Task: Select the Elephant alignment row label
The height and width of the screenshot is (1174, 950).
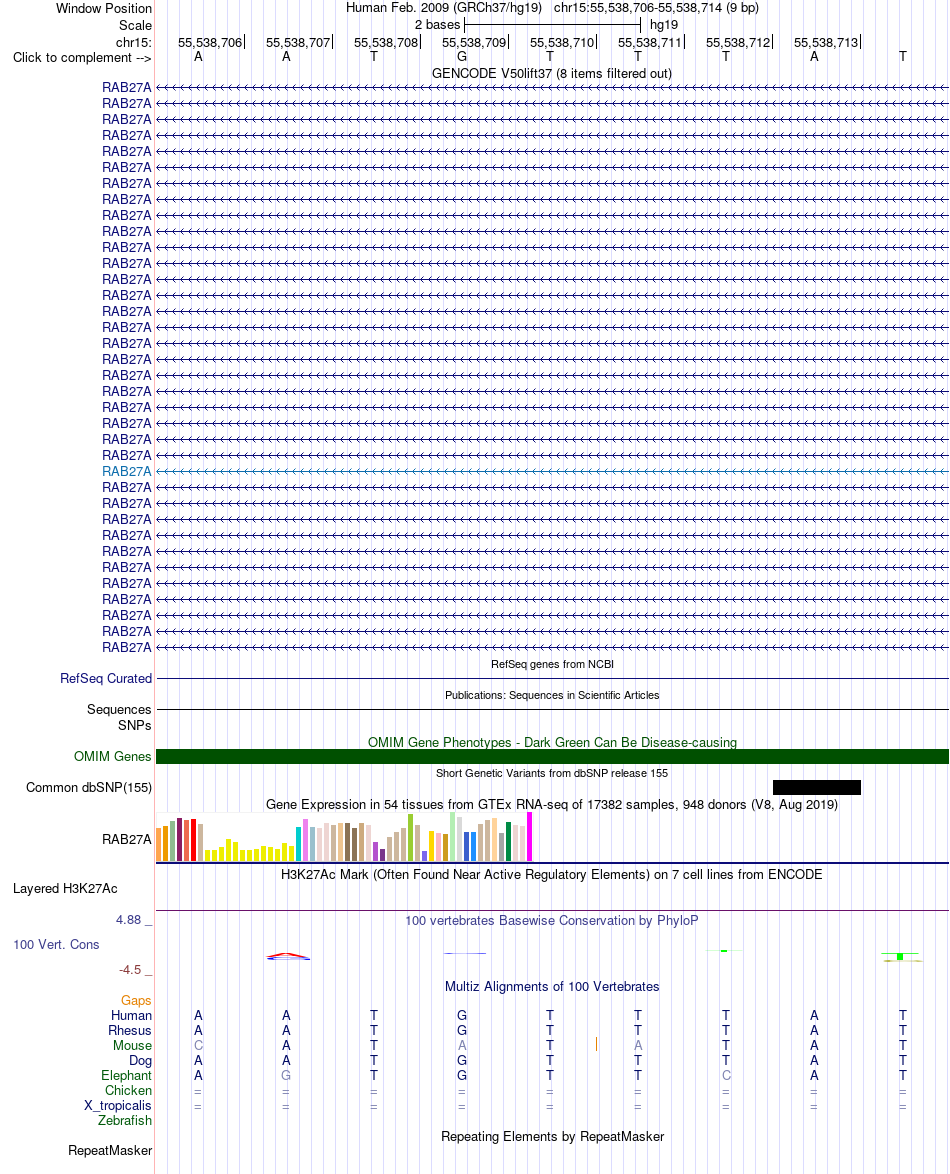Action: coord(127,1075)
